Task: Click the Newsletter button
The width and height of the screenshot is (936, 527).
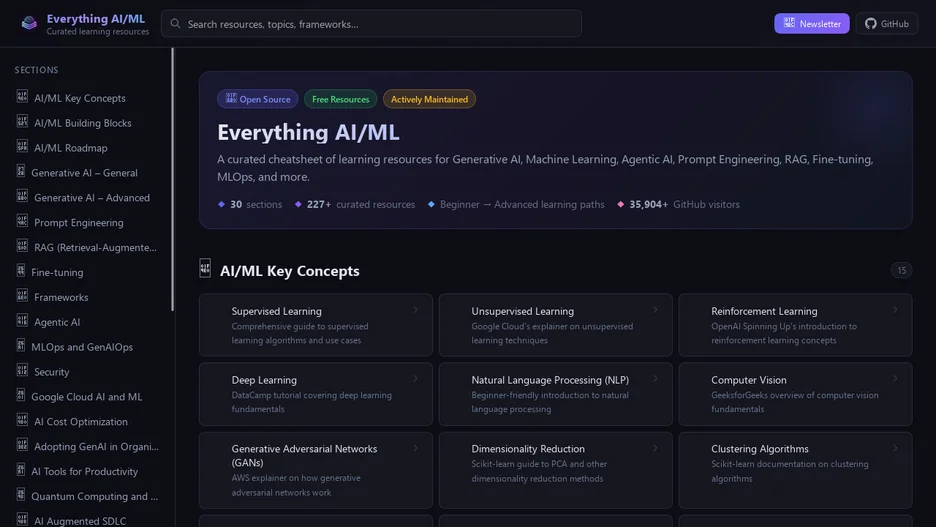Action: tap(811, 24)
